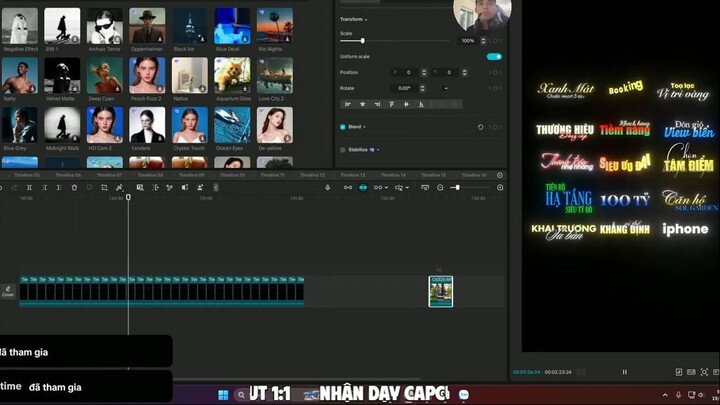Collapse timeline toolbar with left chevron button
The height and width of the screenshot is (405, 720).
(x=216, y=187)
